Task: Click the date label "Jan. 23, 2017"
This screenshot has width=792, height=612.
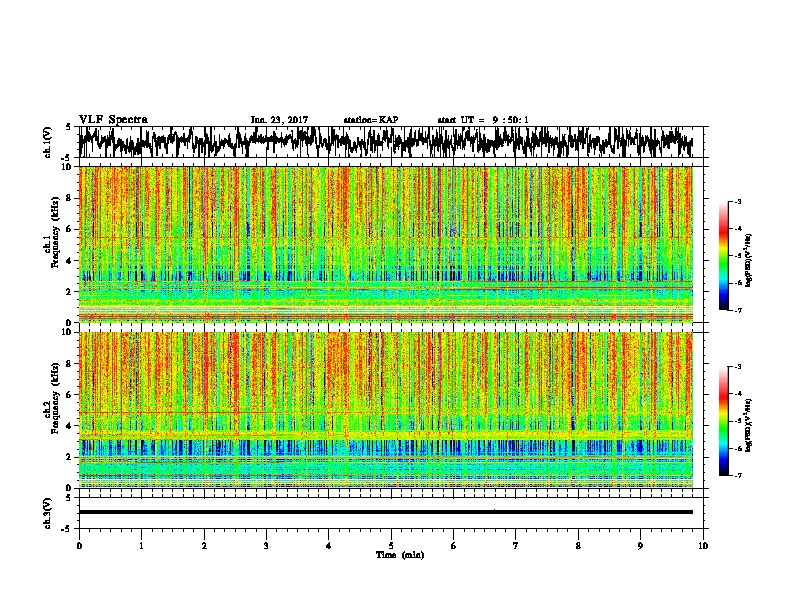Action: (x=279, y=120)
